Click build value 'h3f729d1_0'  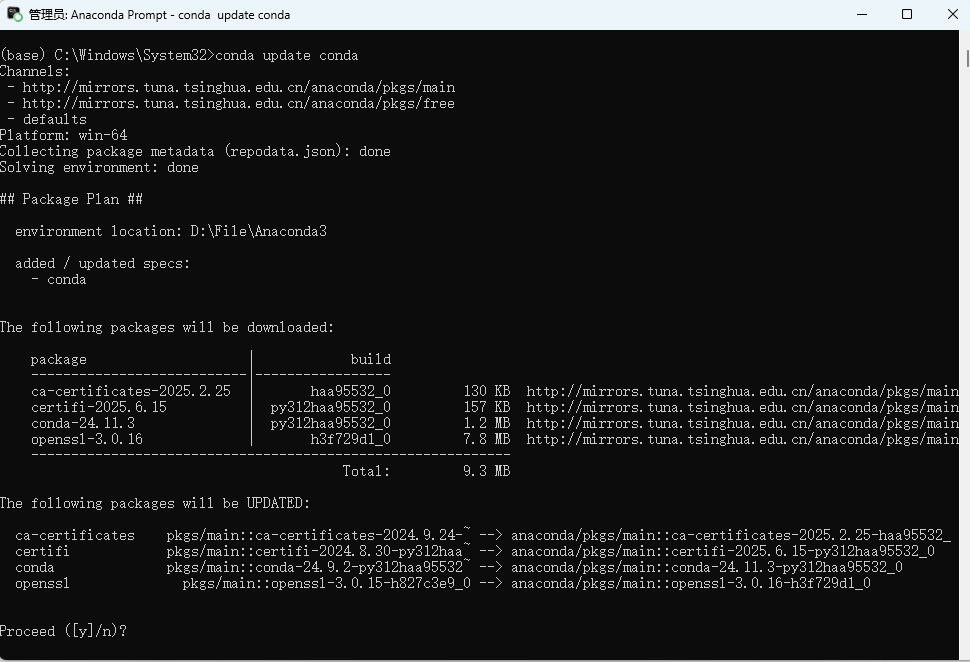coord(350,440)
